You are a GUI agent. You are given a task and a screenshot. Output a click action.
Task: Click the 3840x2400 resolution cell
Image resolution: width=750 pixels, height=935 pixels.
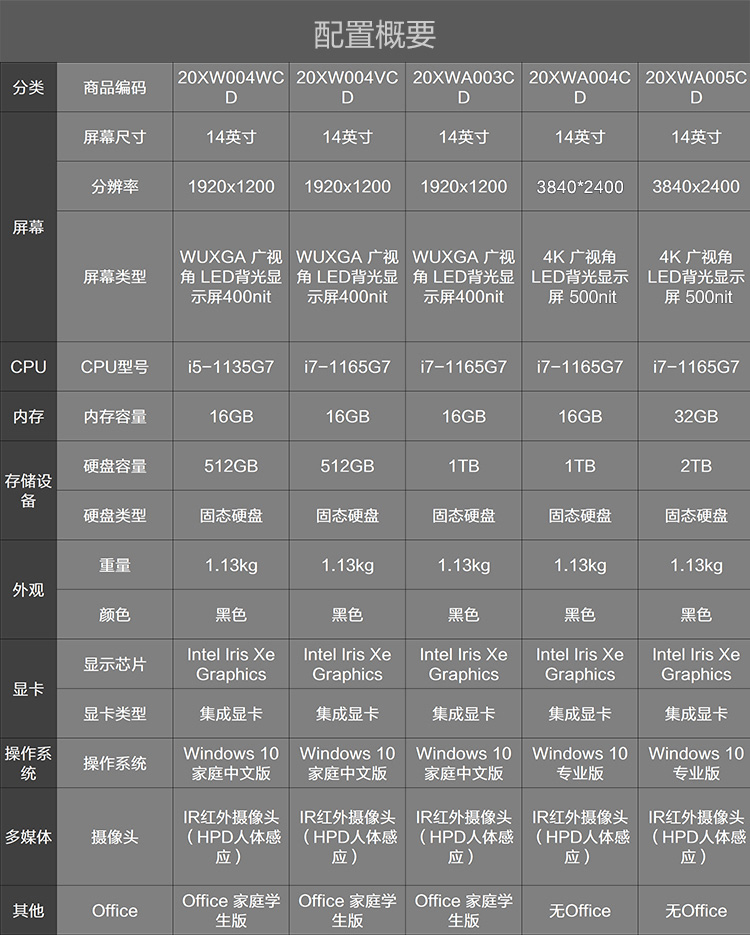click(695, 186)
